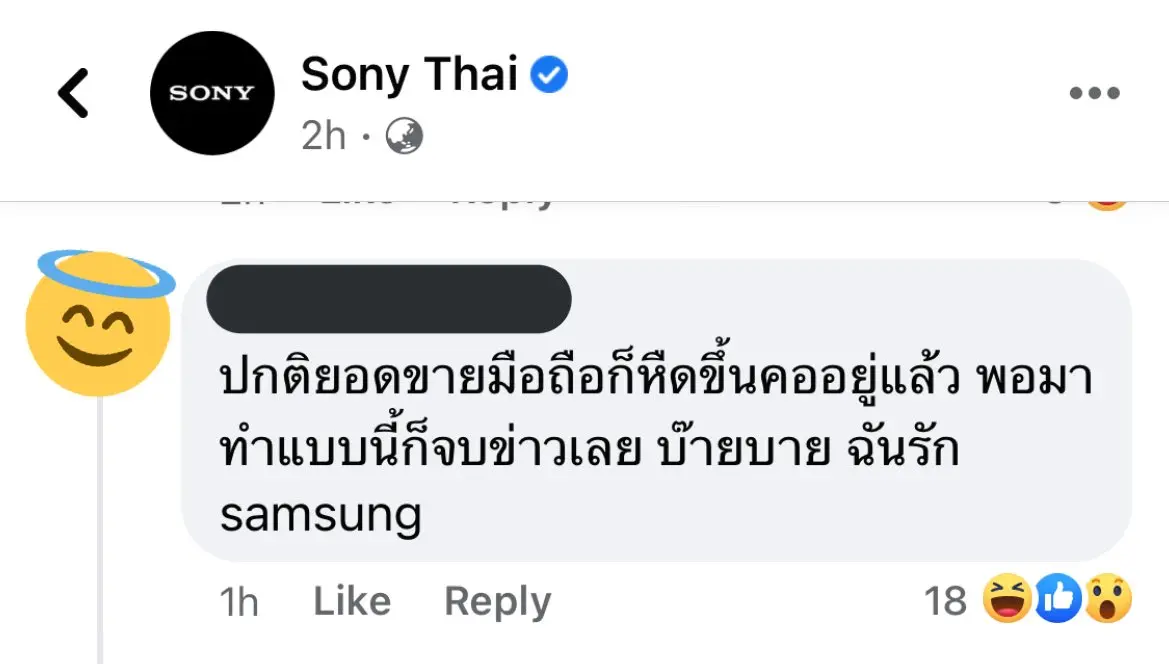Viewport: 1169px width, 664px height.
Task: Click the post's 2h timestamp
Action: pos(323,135)
